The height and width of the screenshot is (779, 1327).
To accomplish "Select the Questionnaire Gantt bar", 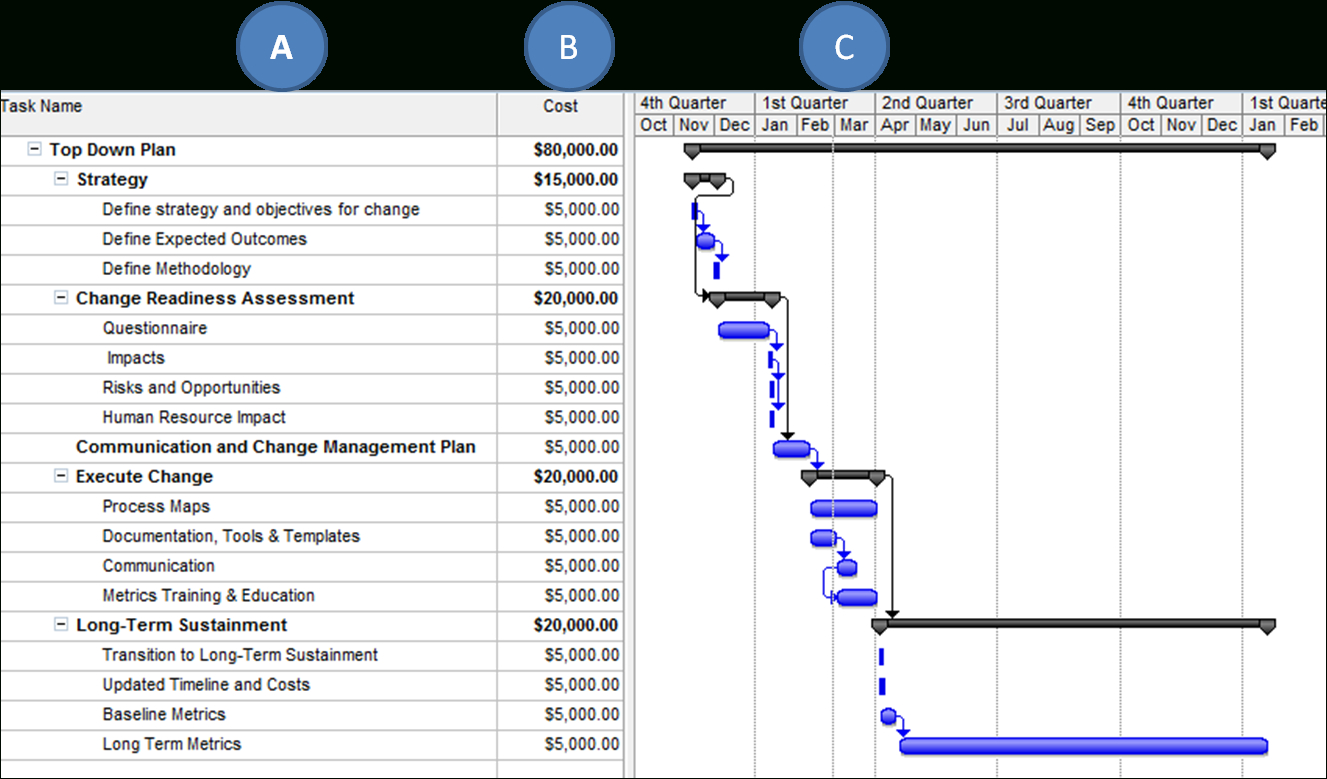I will click(745, 330).
